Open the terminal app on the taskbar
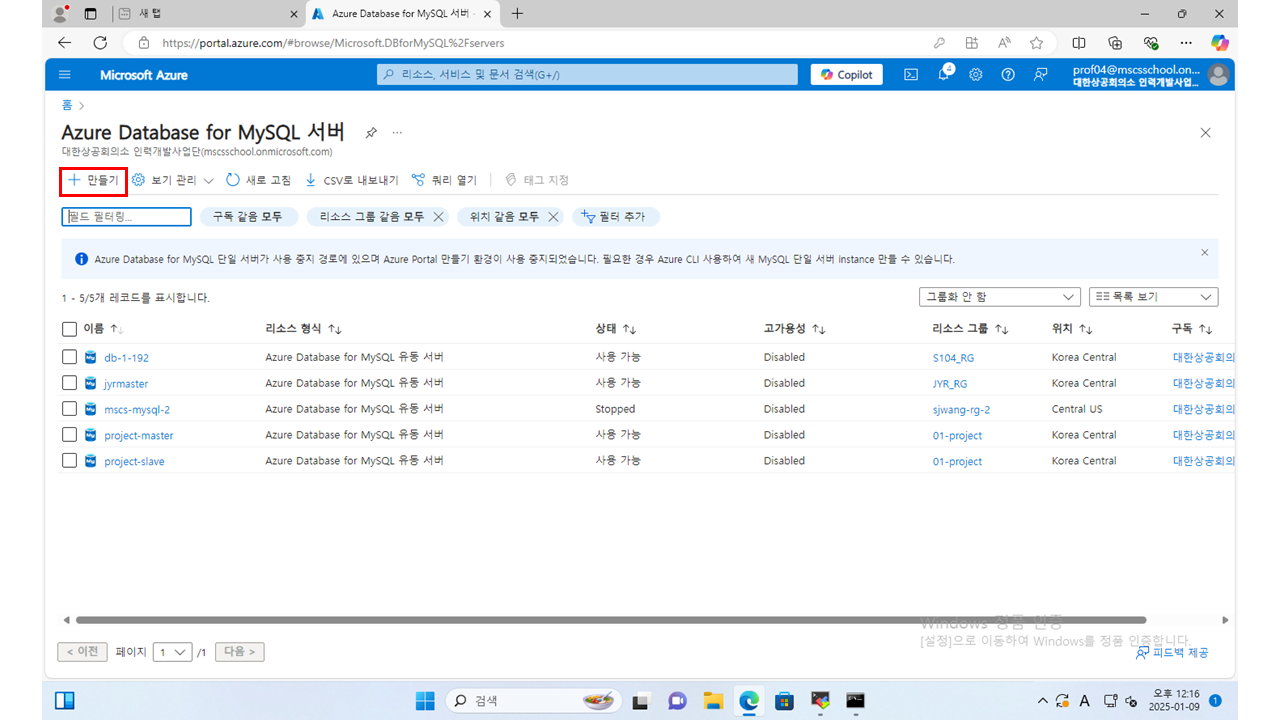The image size is (1280, 720). pos(855,701)
